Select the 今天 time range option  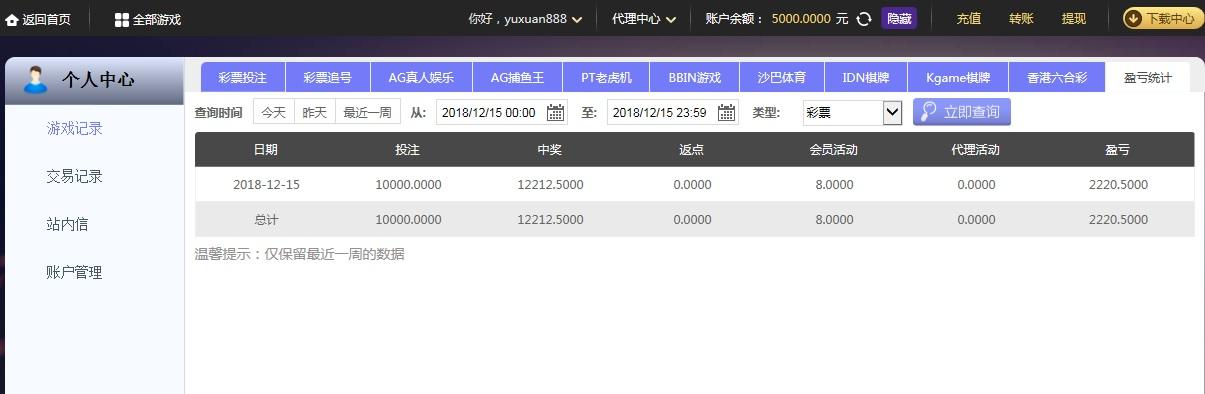274,112
